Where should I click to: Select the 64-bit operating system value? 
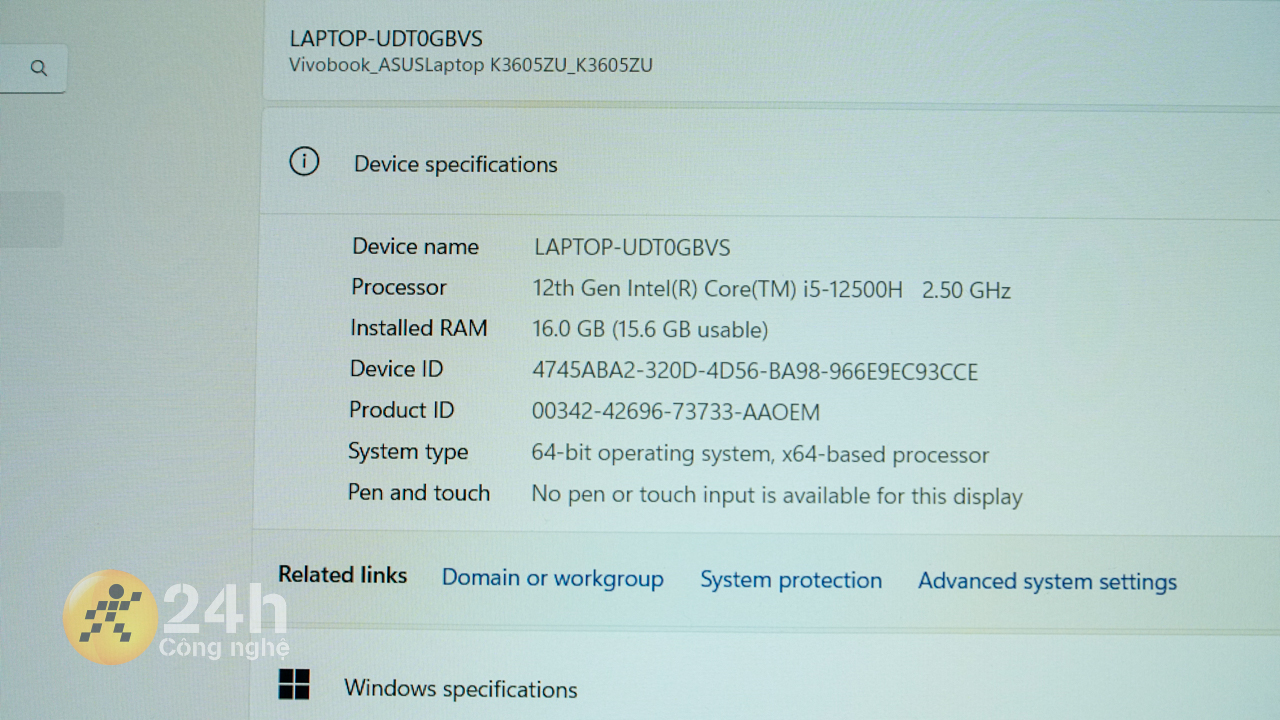760,455
